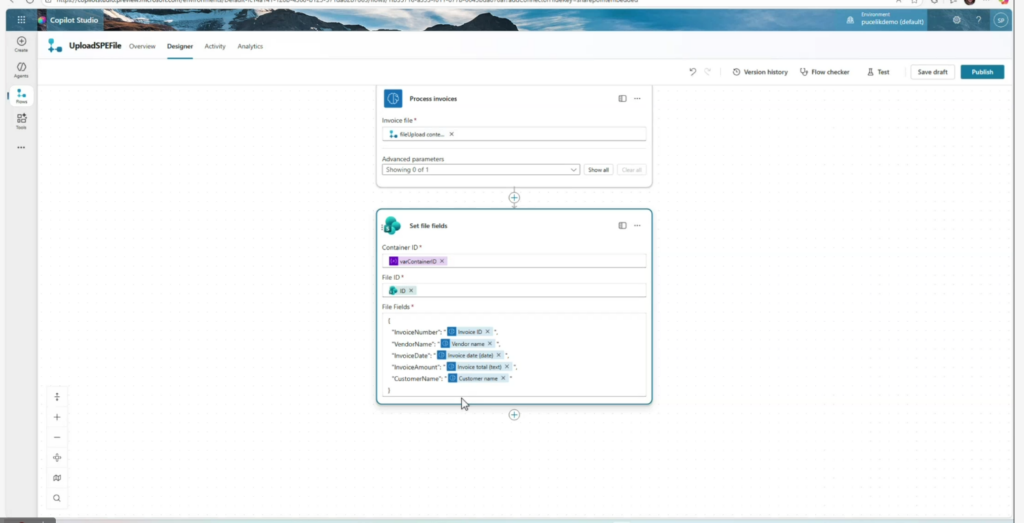Image resolution: width=1024 pixels, height=523 pixels.
Task: Click the Publish button
Action: pos(981,72)
